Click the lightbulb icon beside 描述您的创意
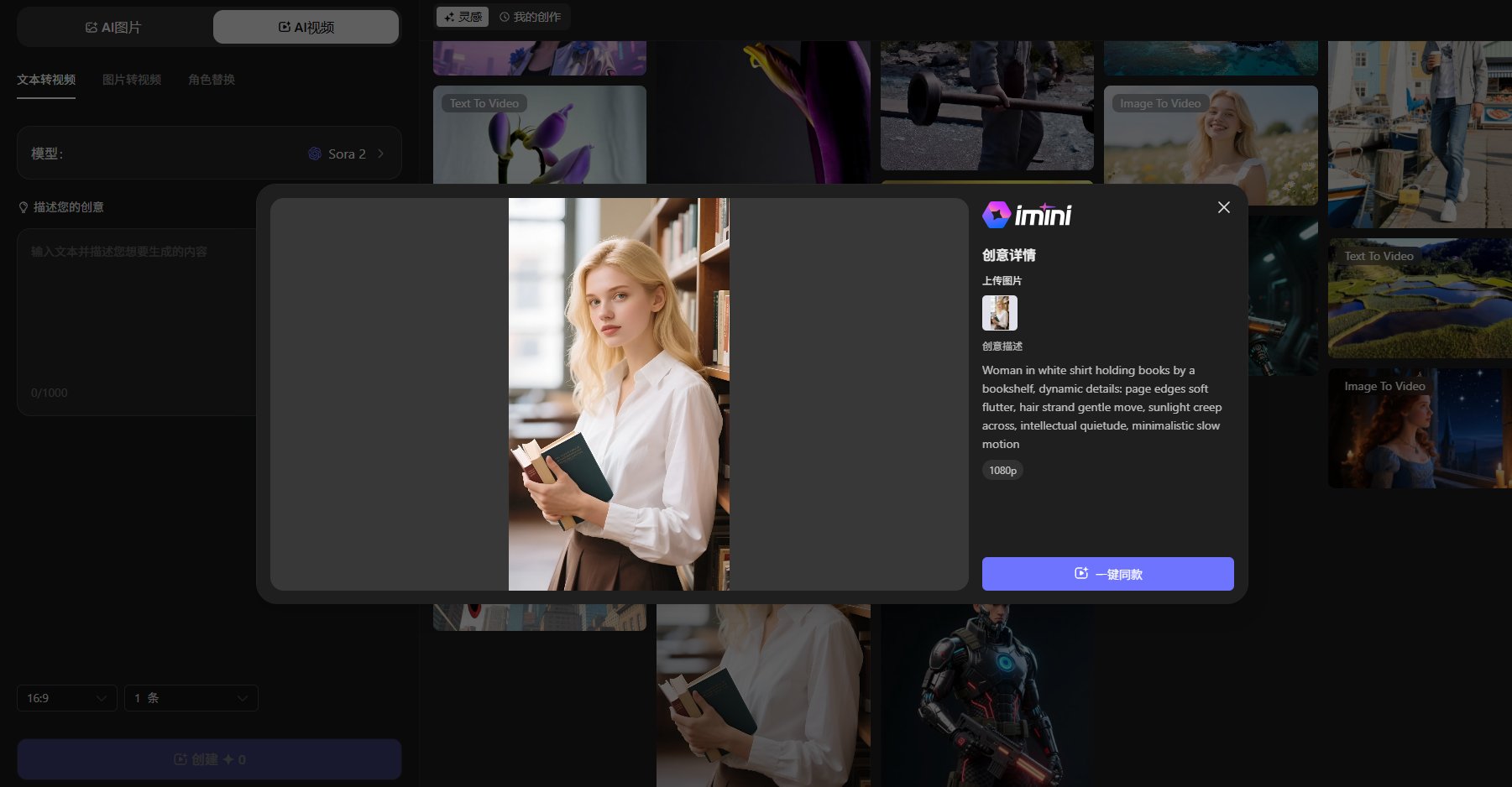Screen dimensions: 1512x787 [x=24, y=207]
